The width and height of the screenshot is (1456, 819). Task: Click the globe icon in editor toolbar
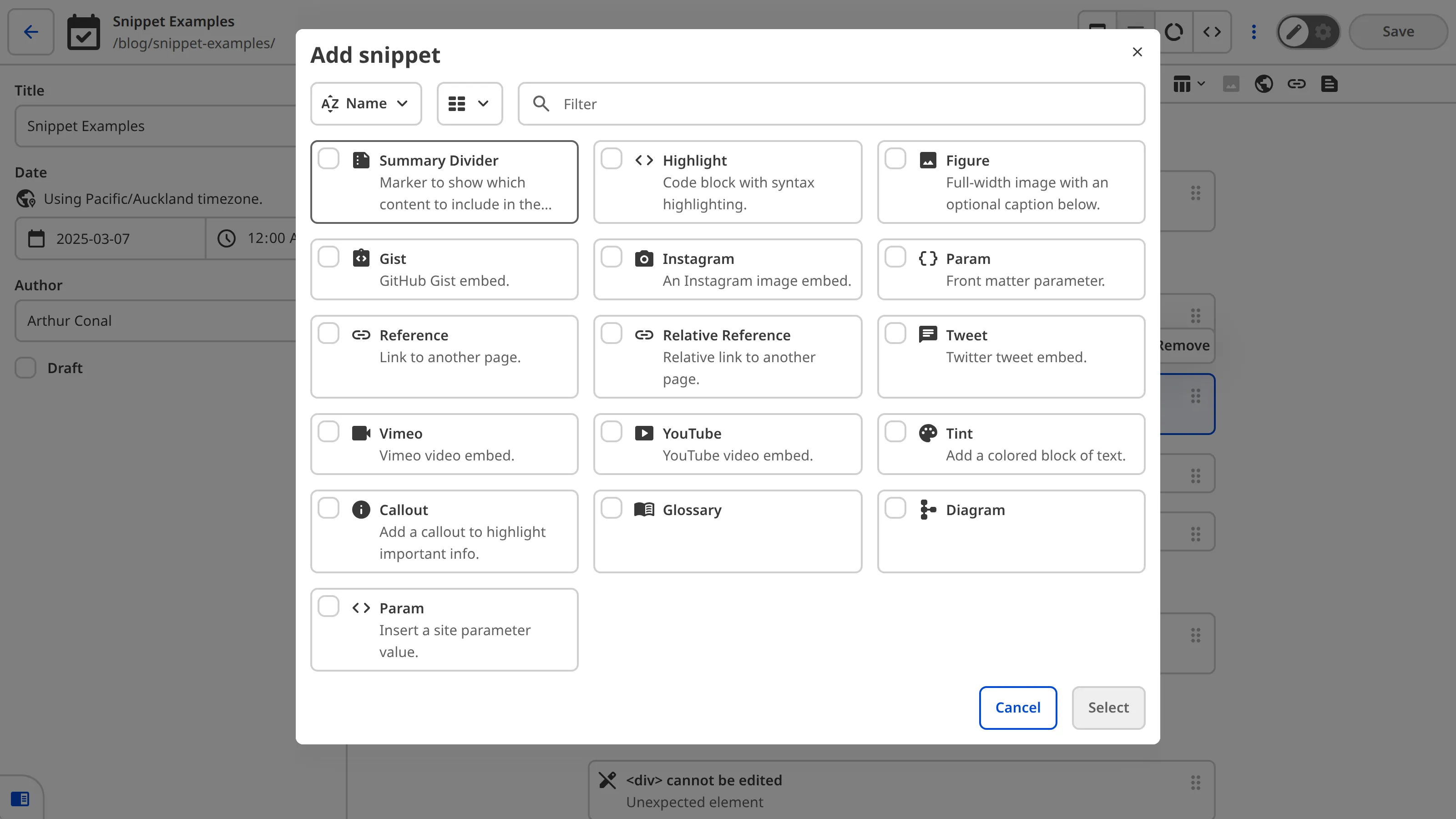point(1263,84)
